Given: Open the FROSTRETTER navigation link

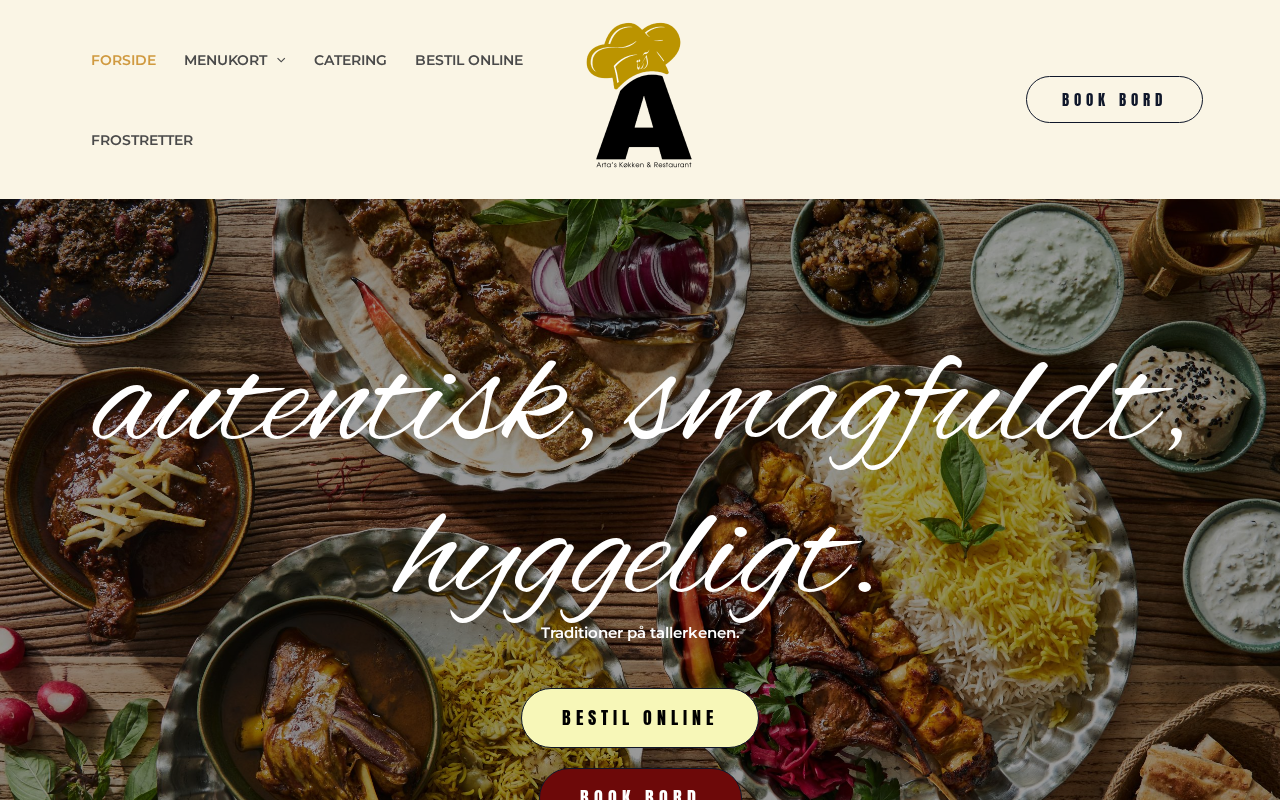Looking at the screenshot, I should [142, 140].
